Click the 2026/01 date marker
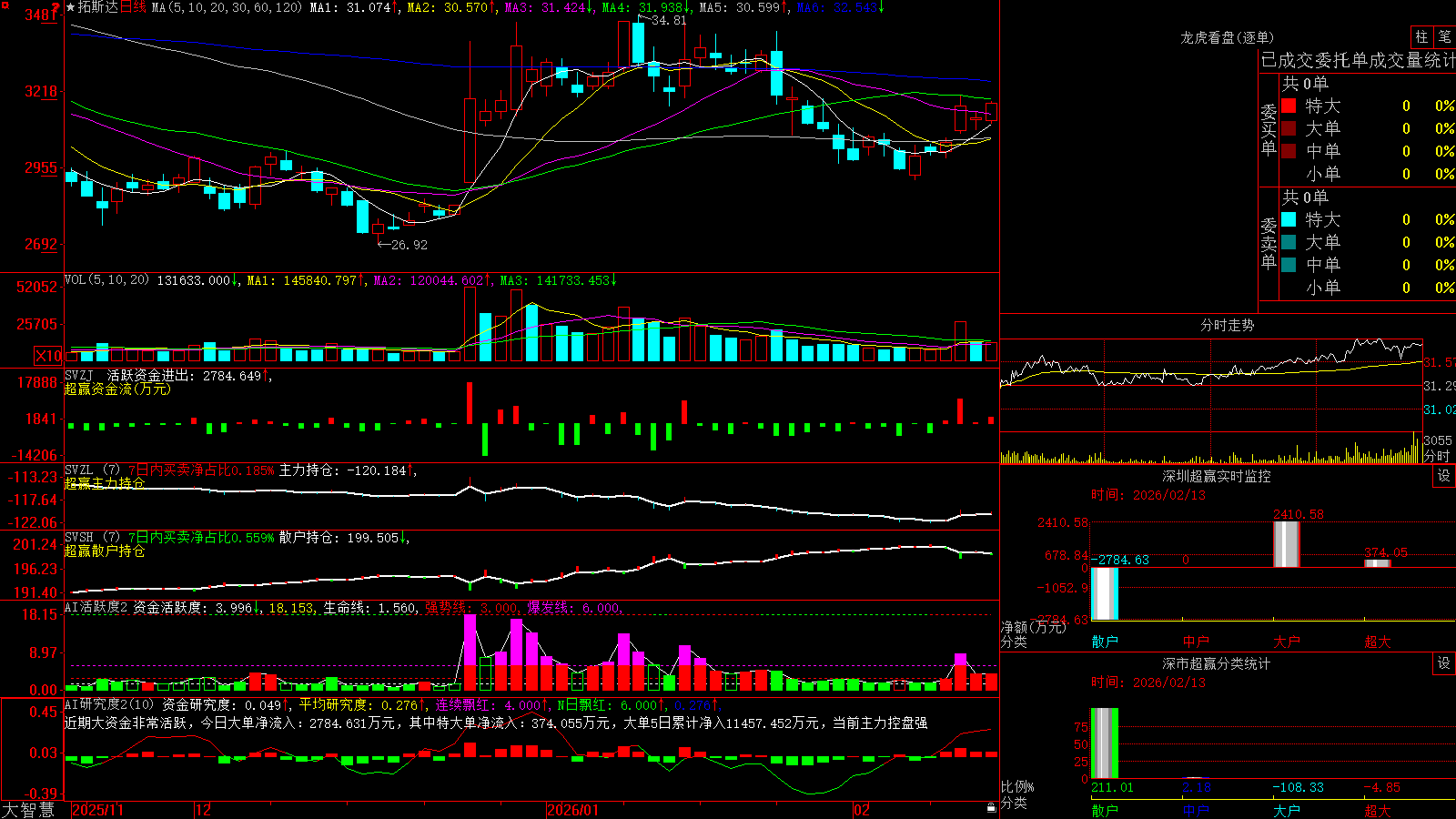The height and width of the screenshot is (819, 1456). coord(573,810)
